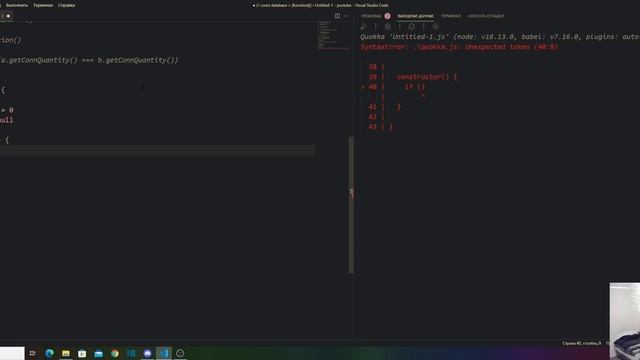Launch Google Chrome from the taskbar
This screenshot has width=640, height=360.
pos(115,353)
